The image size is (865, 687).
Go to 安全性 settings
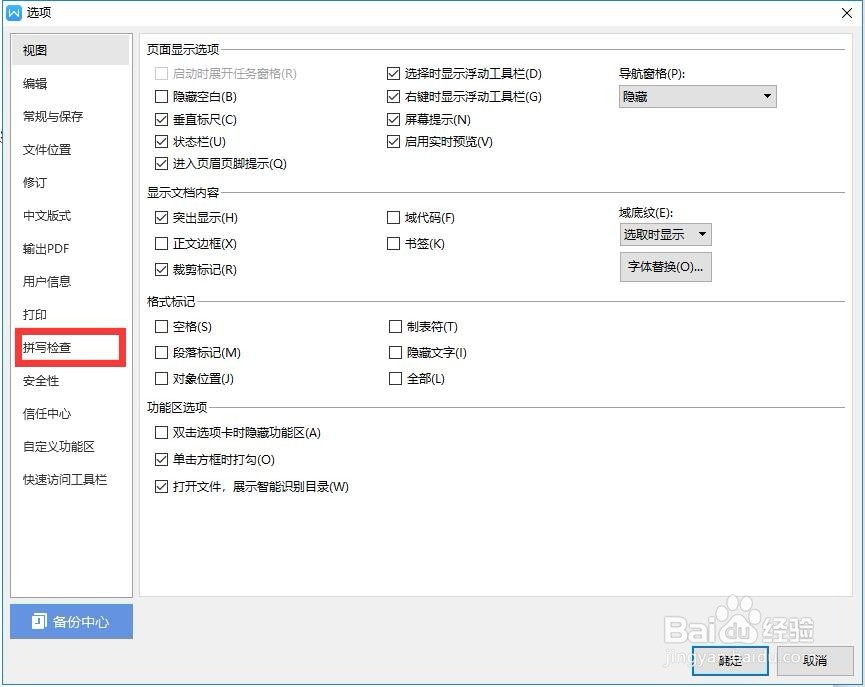tap(41, 381)
